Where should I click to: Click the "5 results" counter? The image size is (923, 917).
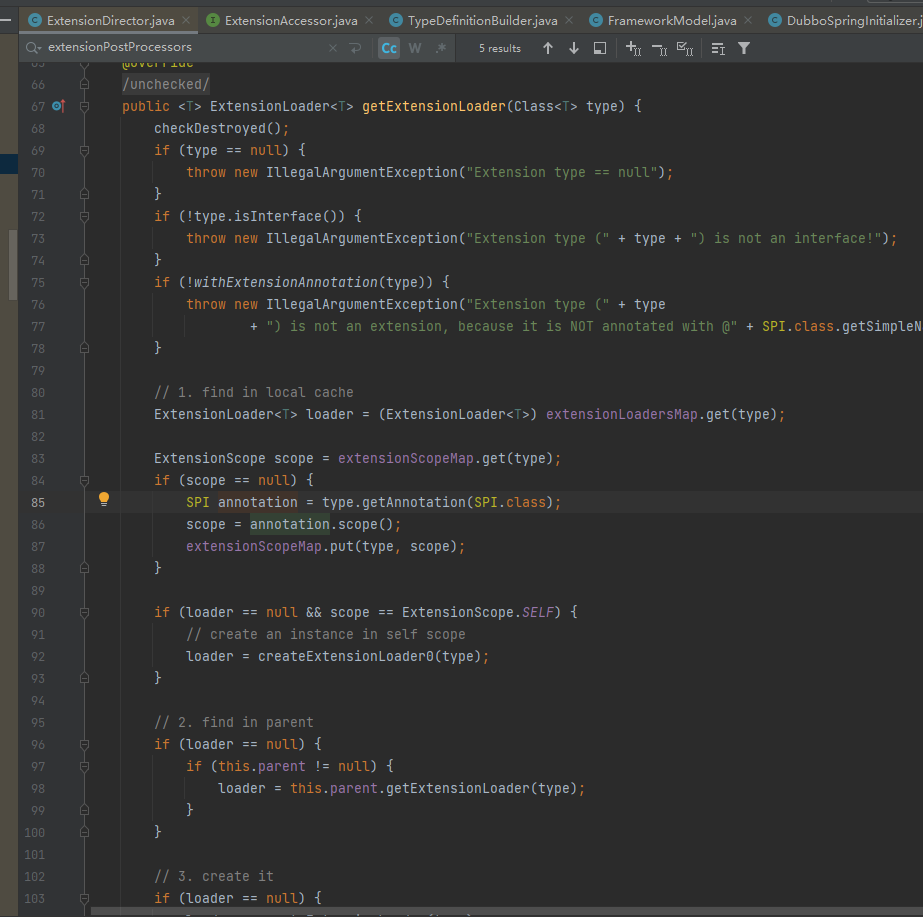(x=500, y=48)
